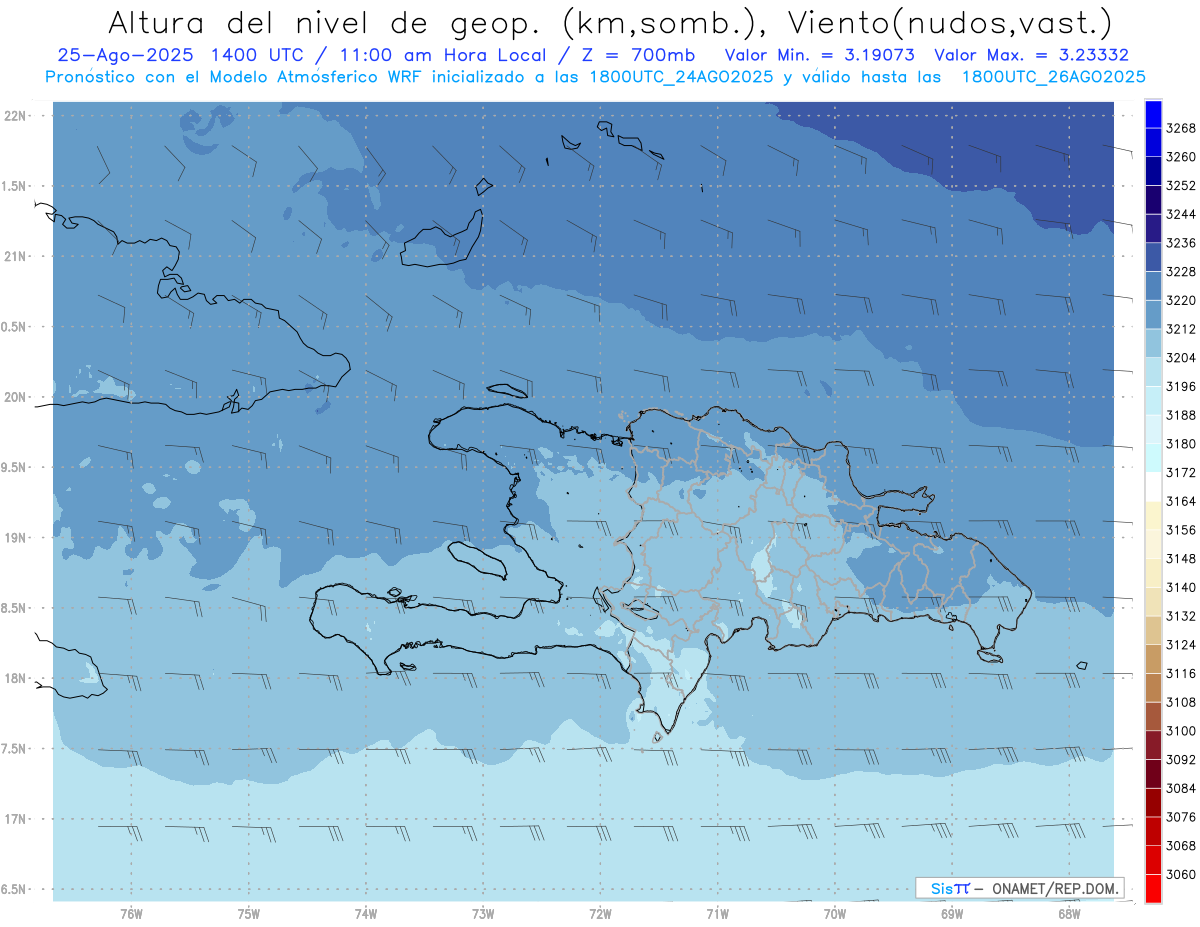The height and width of the screenshot is (927, 1200).
Task: Click the '71W' longitude label
Action: [x=717, y=912]
